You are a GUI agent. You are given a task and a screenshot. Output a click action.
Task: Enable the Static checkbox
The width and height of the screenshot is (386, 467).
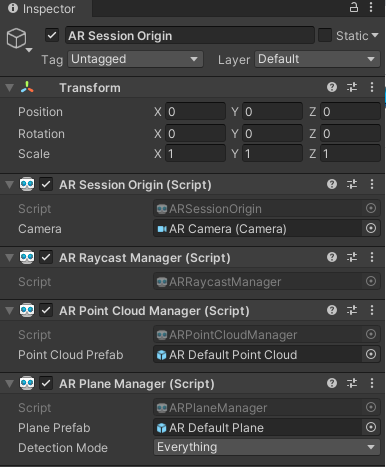click(x=325, y=35)
